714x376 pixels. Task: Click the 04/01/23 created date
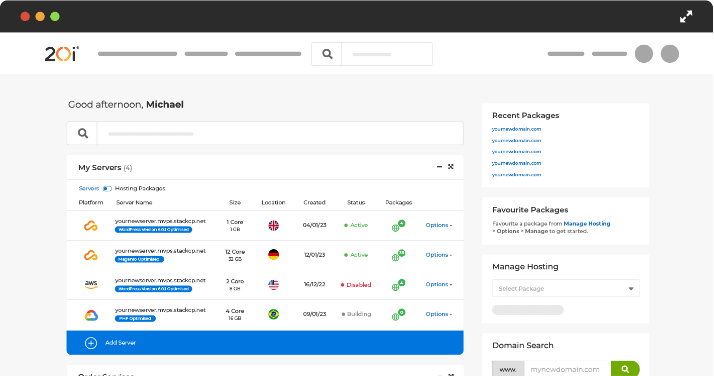click(x=315, y=225)
